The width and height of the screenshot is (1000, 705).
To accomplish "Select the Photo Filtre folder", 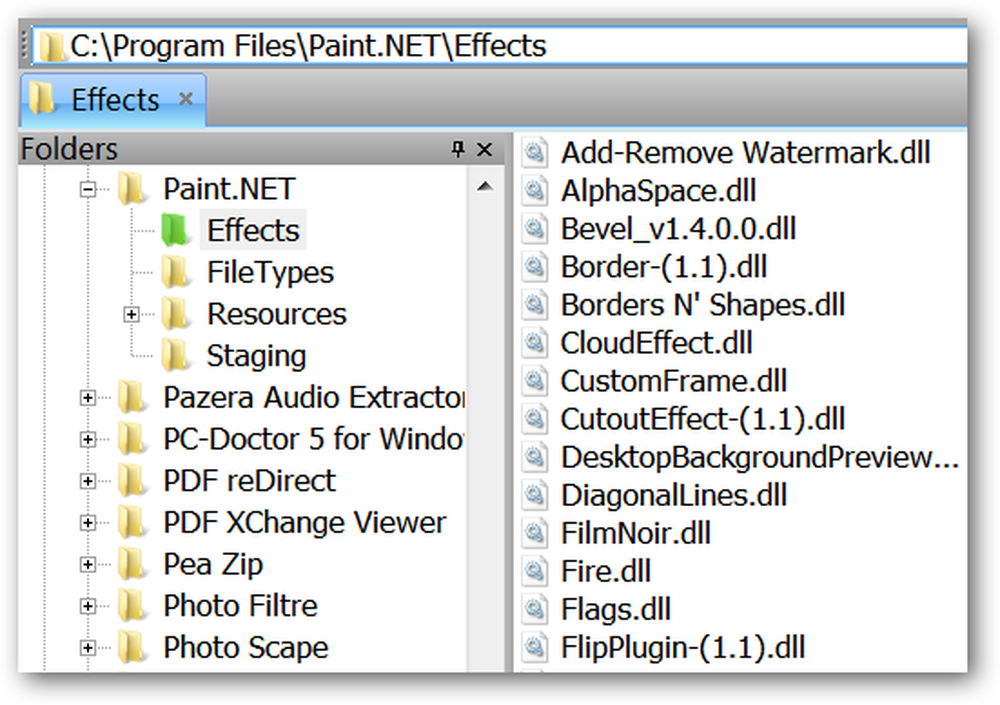I will pyautogui.click(x=240, y=605).
